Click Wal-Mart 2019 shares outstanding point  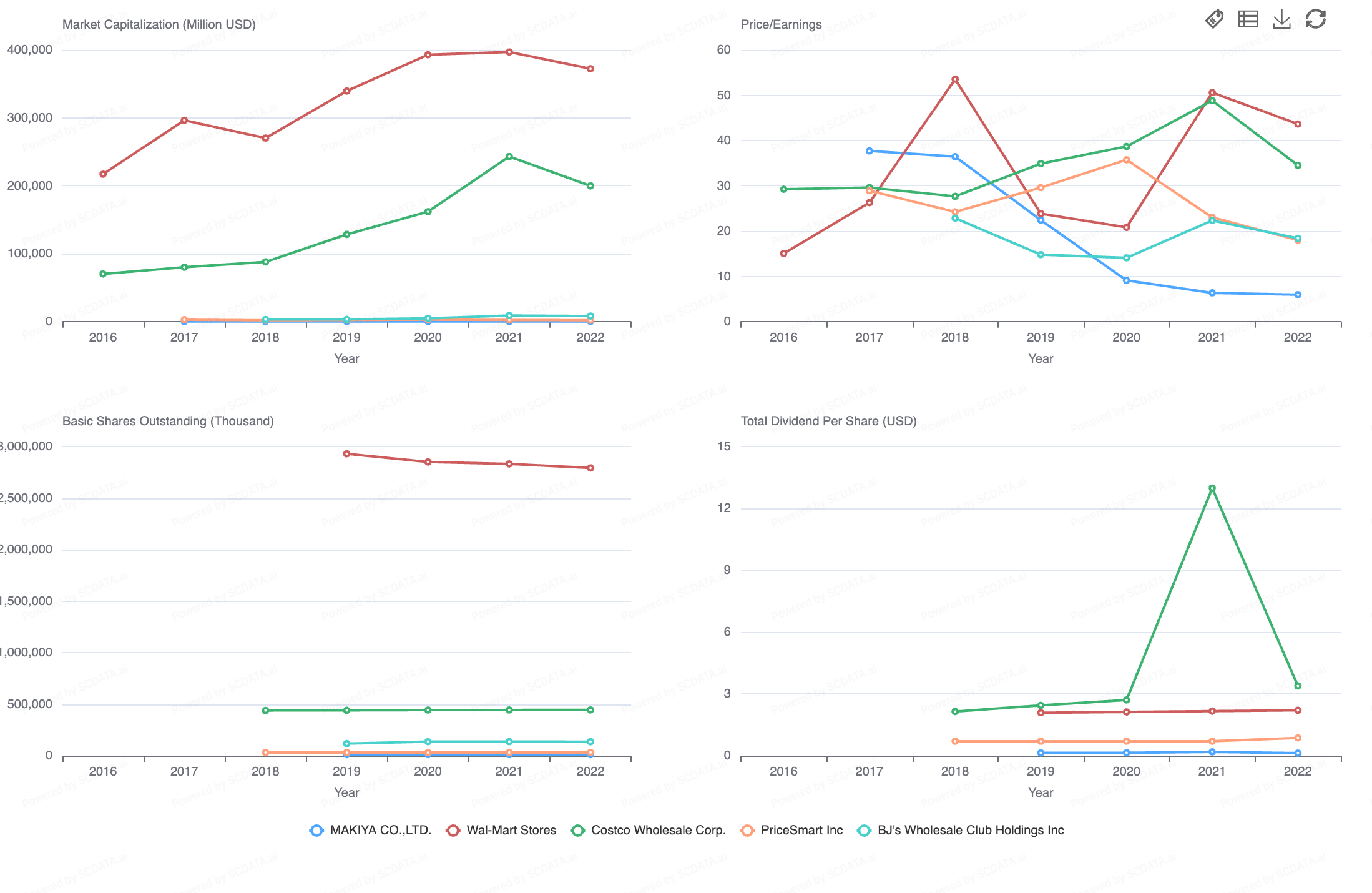pos(346,454)
